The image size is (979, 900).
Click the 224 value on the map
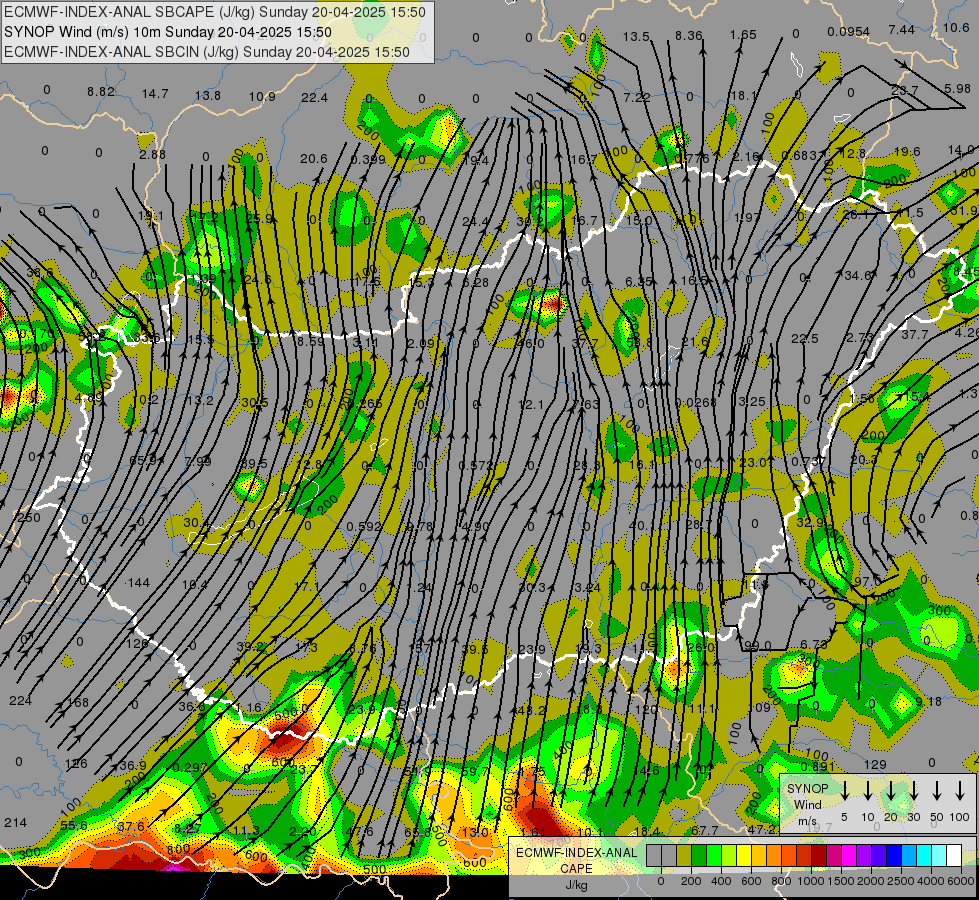coord(21,701)
